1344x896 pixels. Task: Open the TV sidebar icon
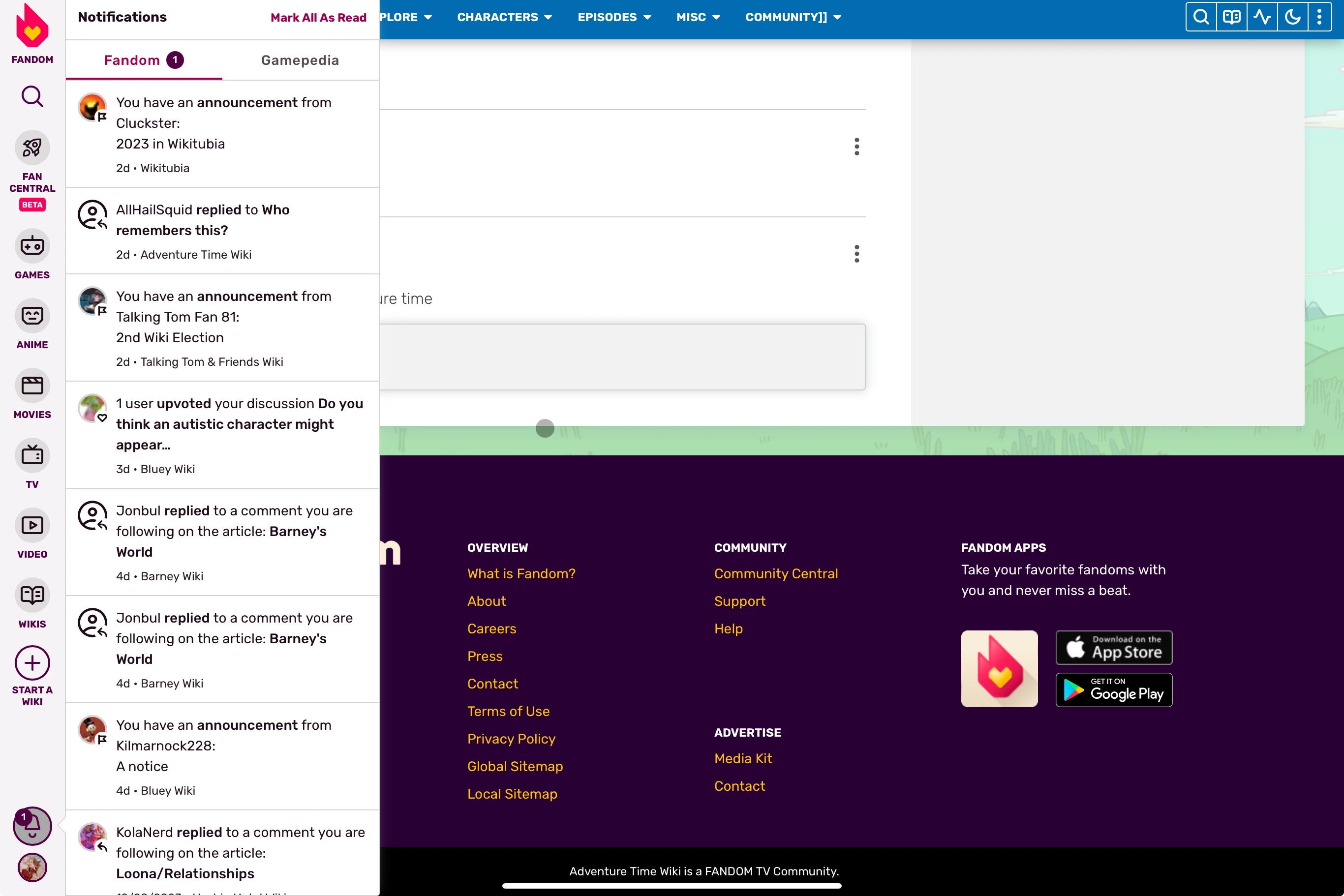(32, 455)
